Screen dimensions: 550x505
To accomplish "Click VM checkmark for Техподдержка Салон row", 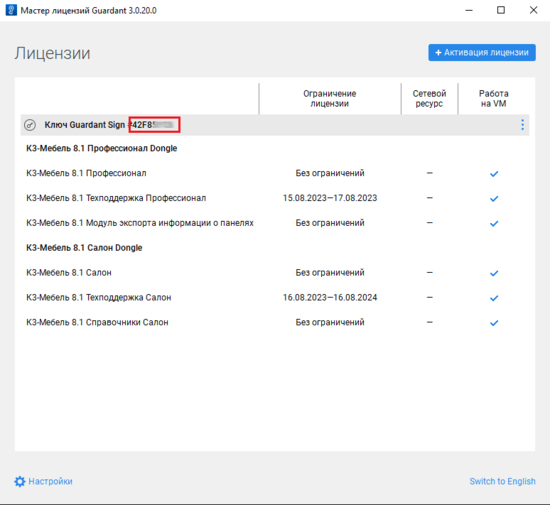I will point(494,298).
